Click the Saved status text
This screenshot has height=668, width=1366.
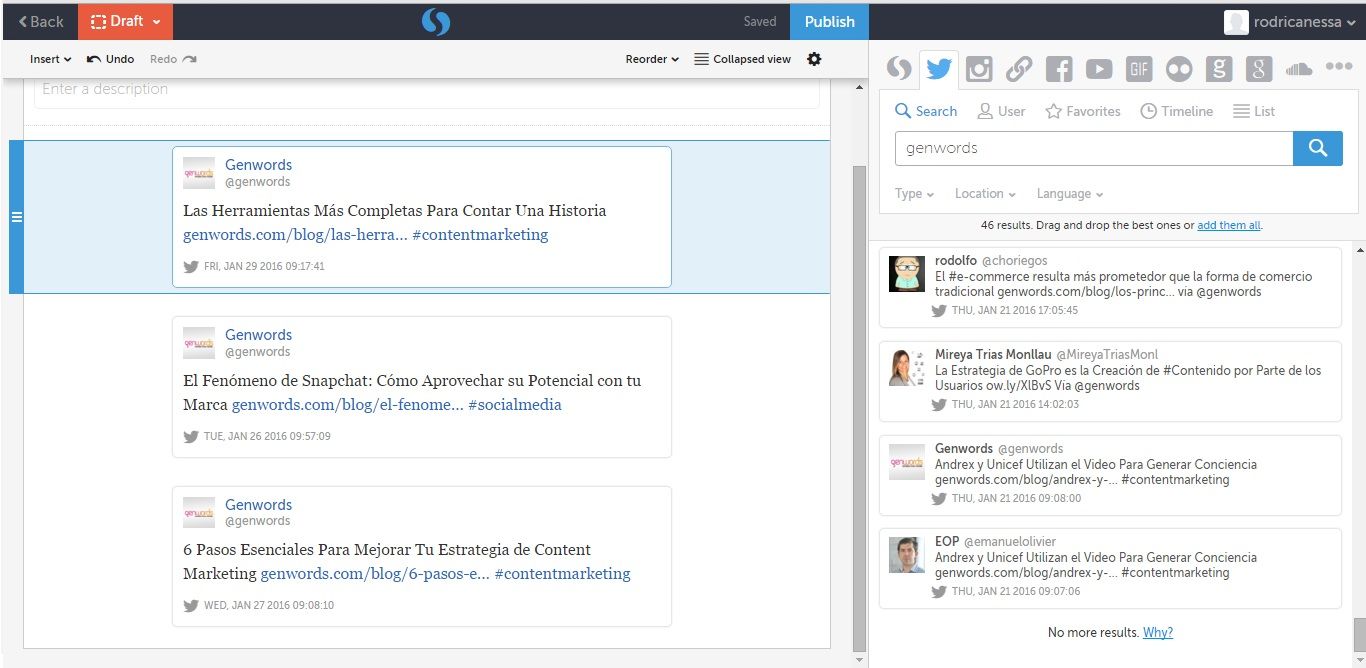pyautogui.click(x=760, y=21)
